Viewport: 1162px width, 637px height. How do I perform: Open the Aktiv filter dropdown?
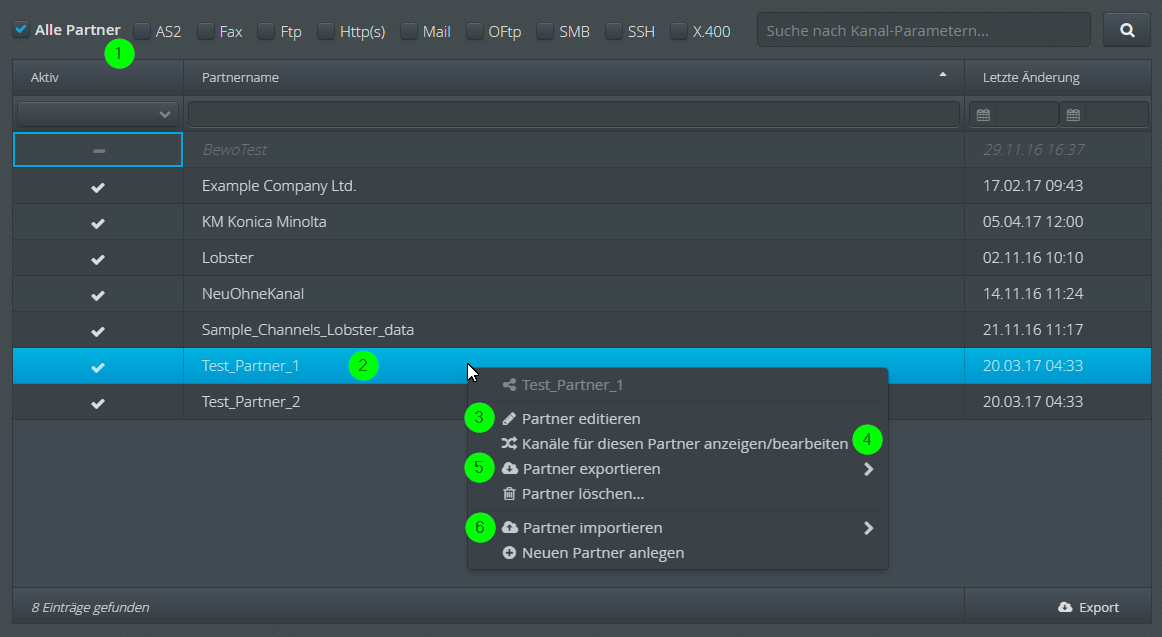pyautogui.click(x=98, y=114)
